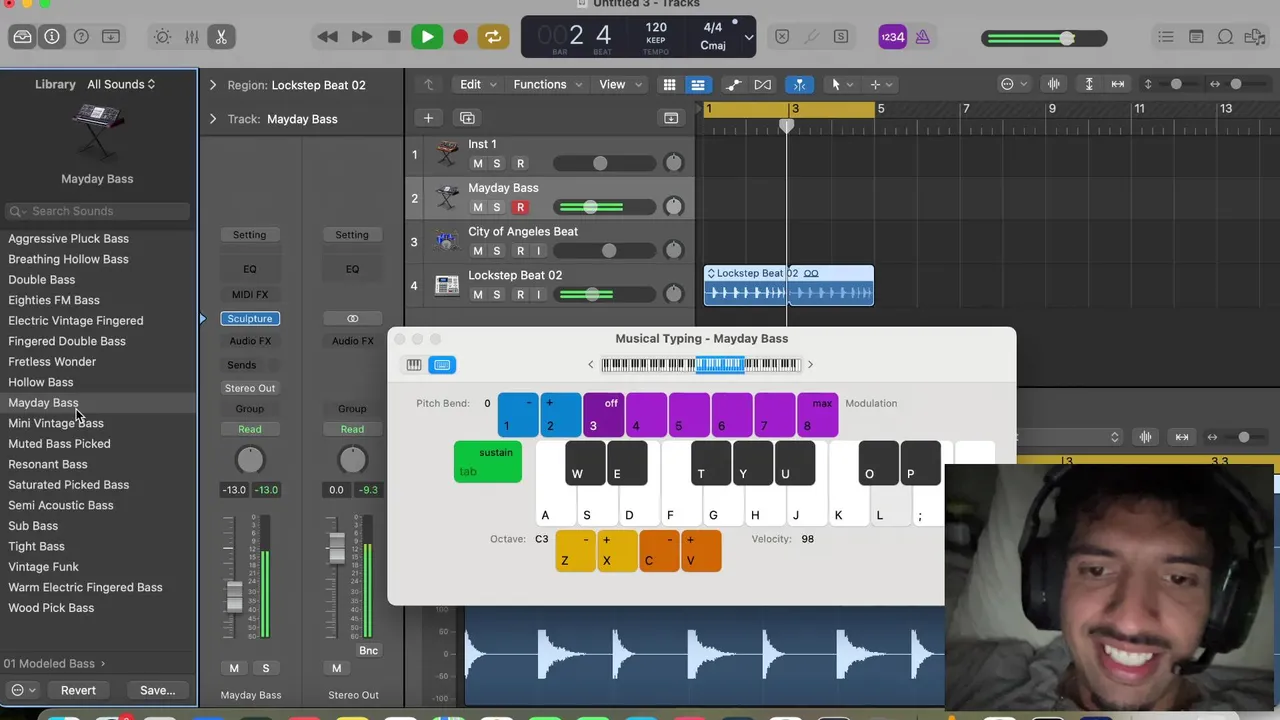Open the Loop Browser button
The image size is (1280, 720).
(x=1225, y=37)
